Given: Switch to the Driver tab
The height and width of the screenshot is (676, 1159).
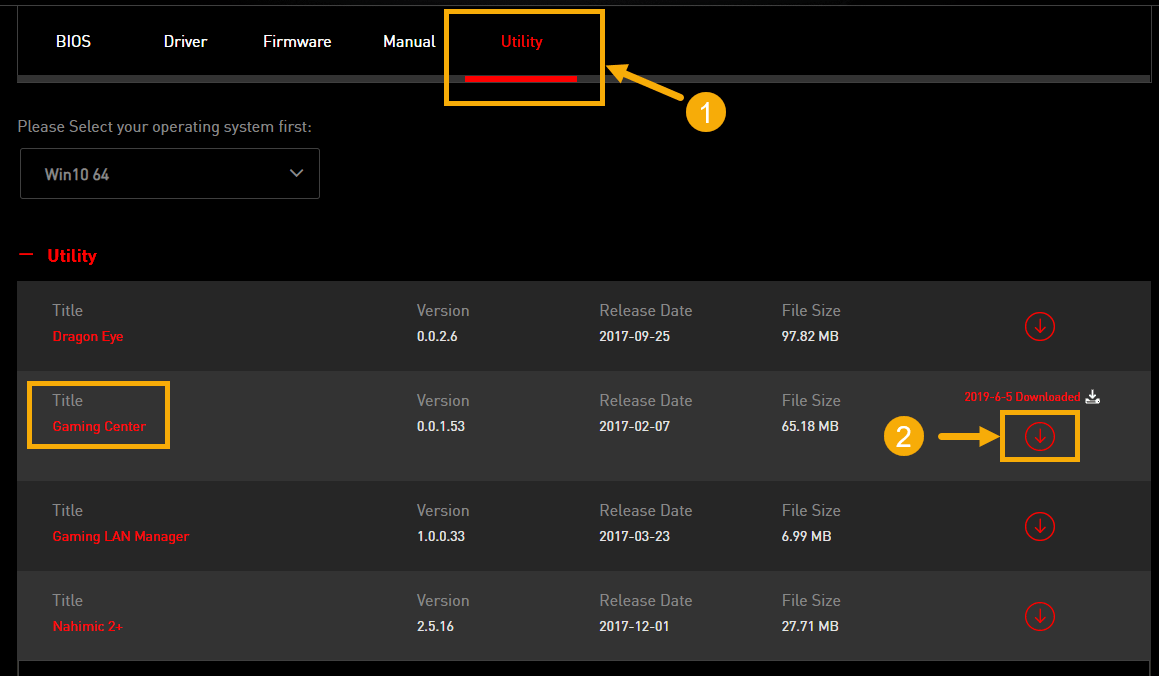Looking at the screenshot, I should 186,41.
